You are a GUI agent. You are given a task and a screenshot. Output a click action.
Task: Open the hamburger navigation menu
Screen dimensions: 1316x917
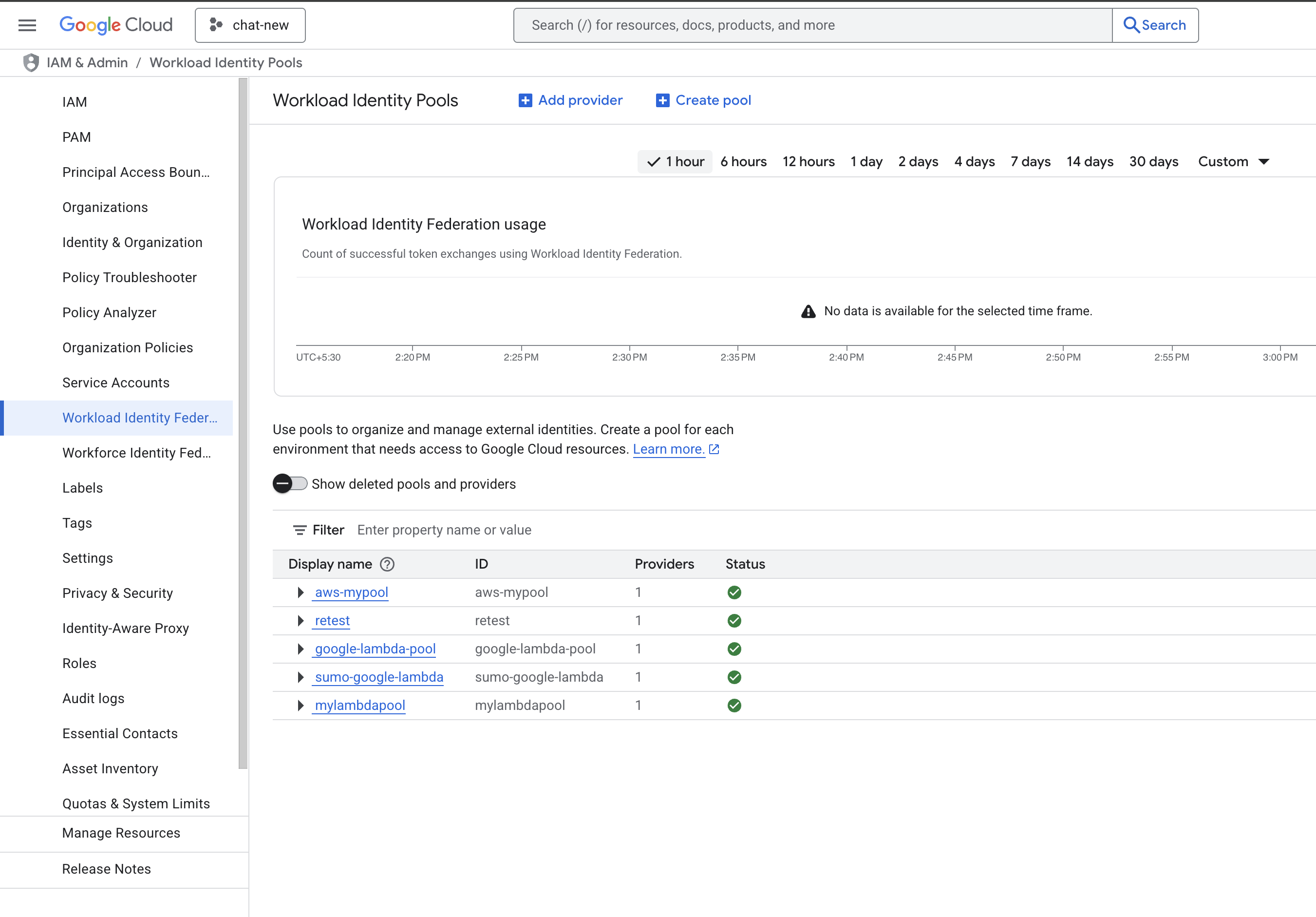pyautogui.click(x=27, y=25)
